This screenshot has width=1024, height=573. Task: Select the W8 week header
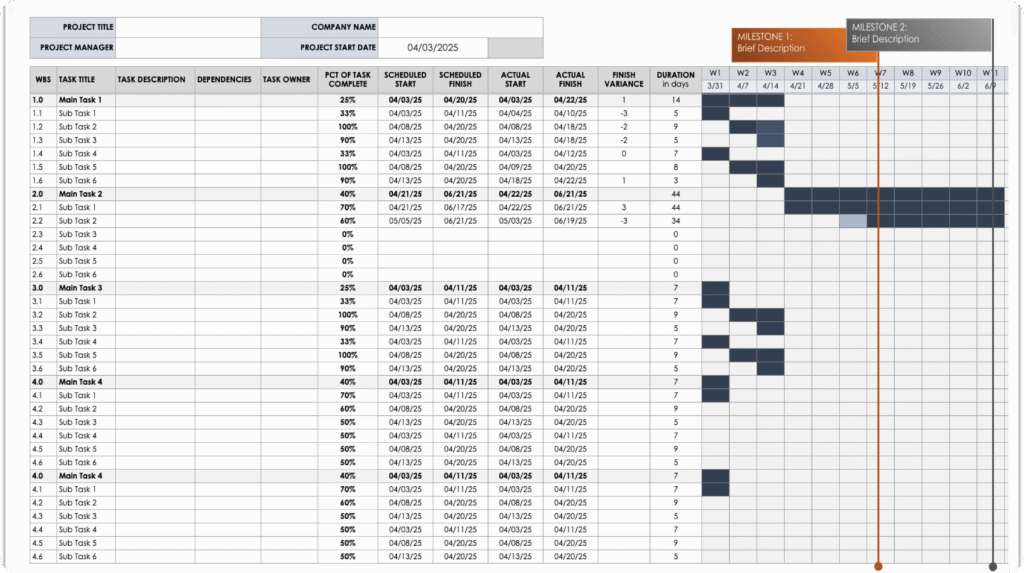908,73
